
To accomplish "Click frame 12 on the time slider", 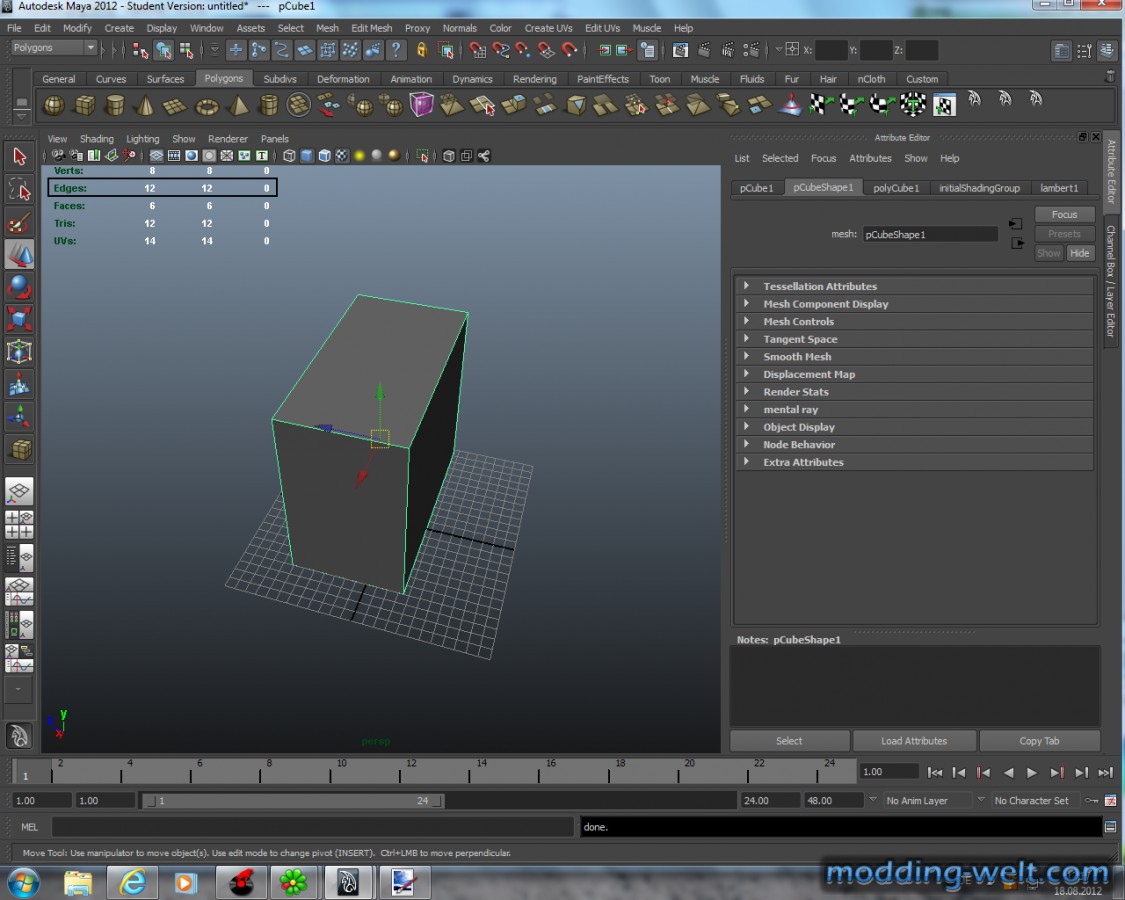I will 400,773.
